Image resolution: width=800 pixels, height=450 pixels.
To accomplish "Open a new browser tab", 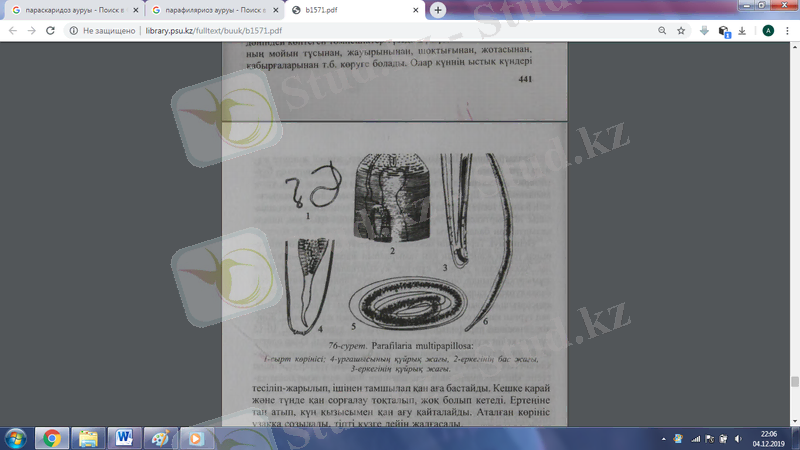I will [x=438, y=10].
